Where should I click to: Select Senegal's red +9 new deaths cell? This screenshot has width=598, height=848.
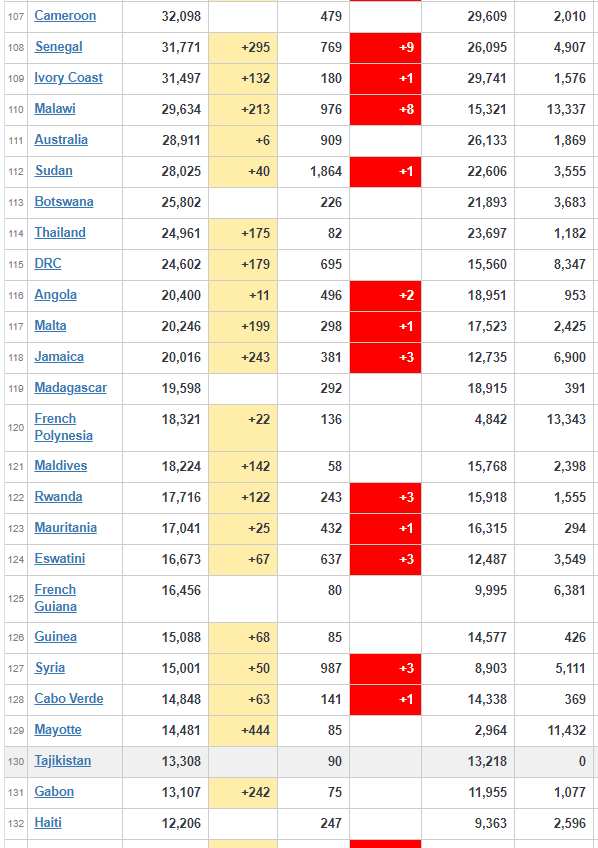(x=386, y=48)
